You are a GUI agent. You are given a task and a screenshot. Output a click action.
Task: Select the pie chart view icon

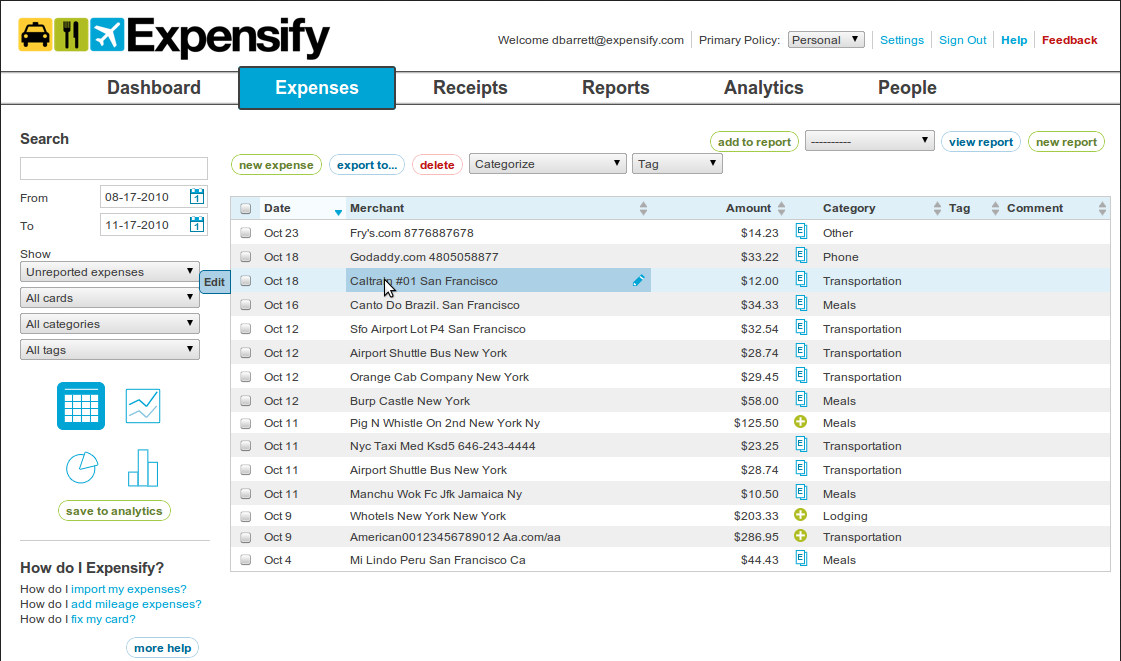81,467
